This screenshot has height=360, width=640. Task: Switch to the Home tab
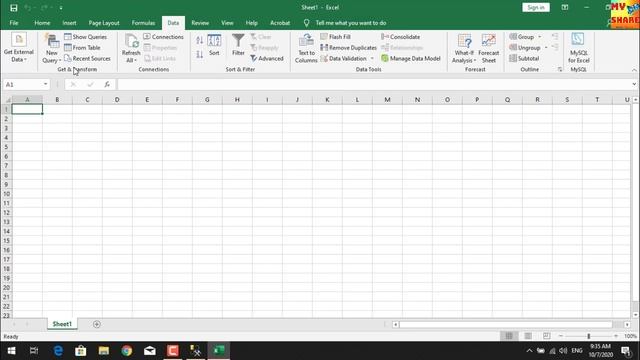pos(42,23)
